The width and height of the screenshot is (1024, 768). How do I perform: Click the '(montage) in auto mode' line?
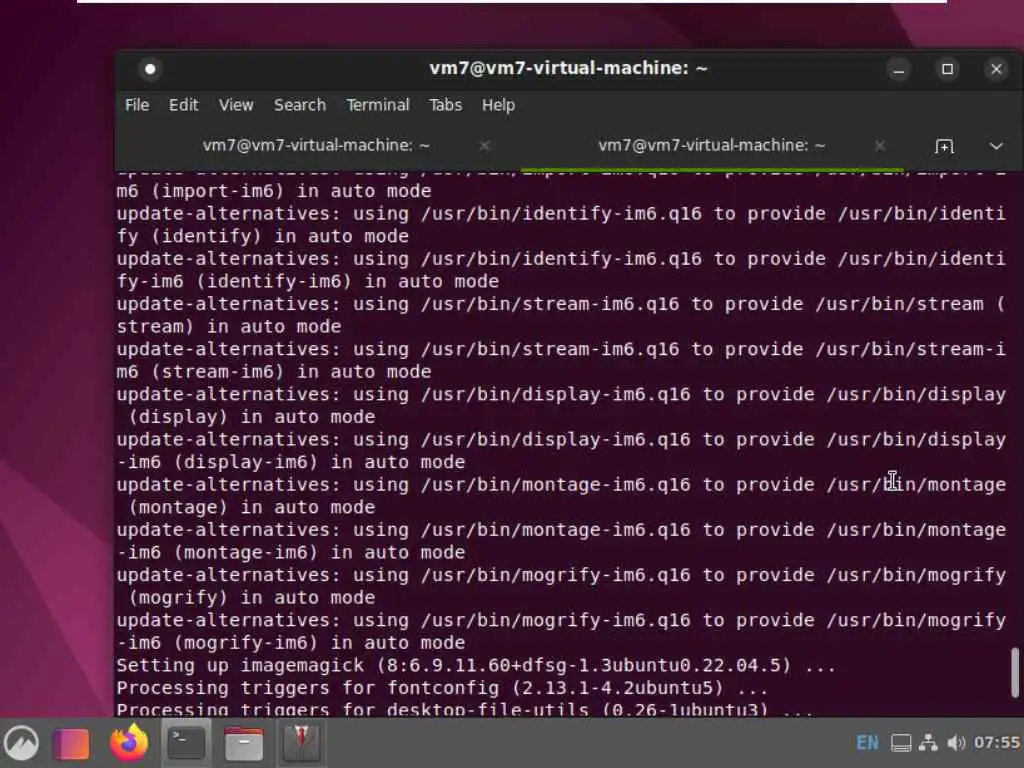[252, 507]
